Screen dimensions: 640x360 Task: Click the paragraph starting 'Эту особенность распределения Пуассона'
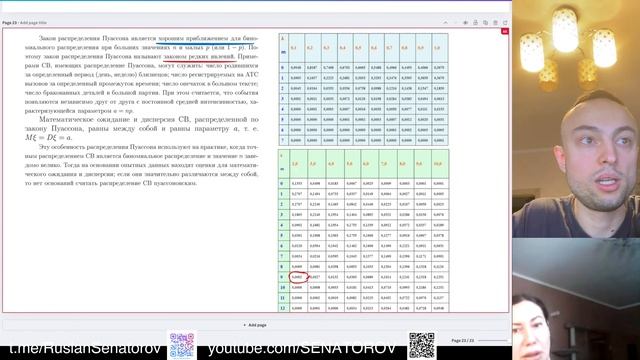141,165
